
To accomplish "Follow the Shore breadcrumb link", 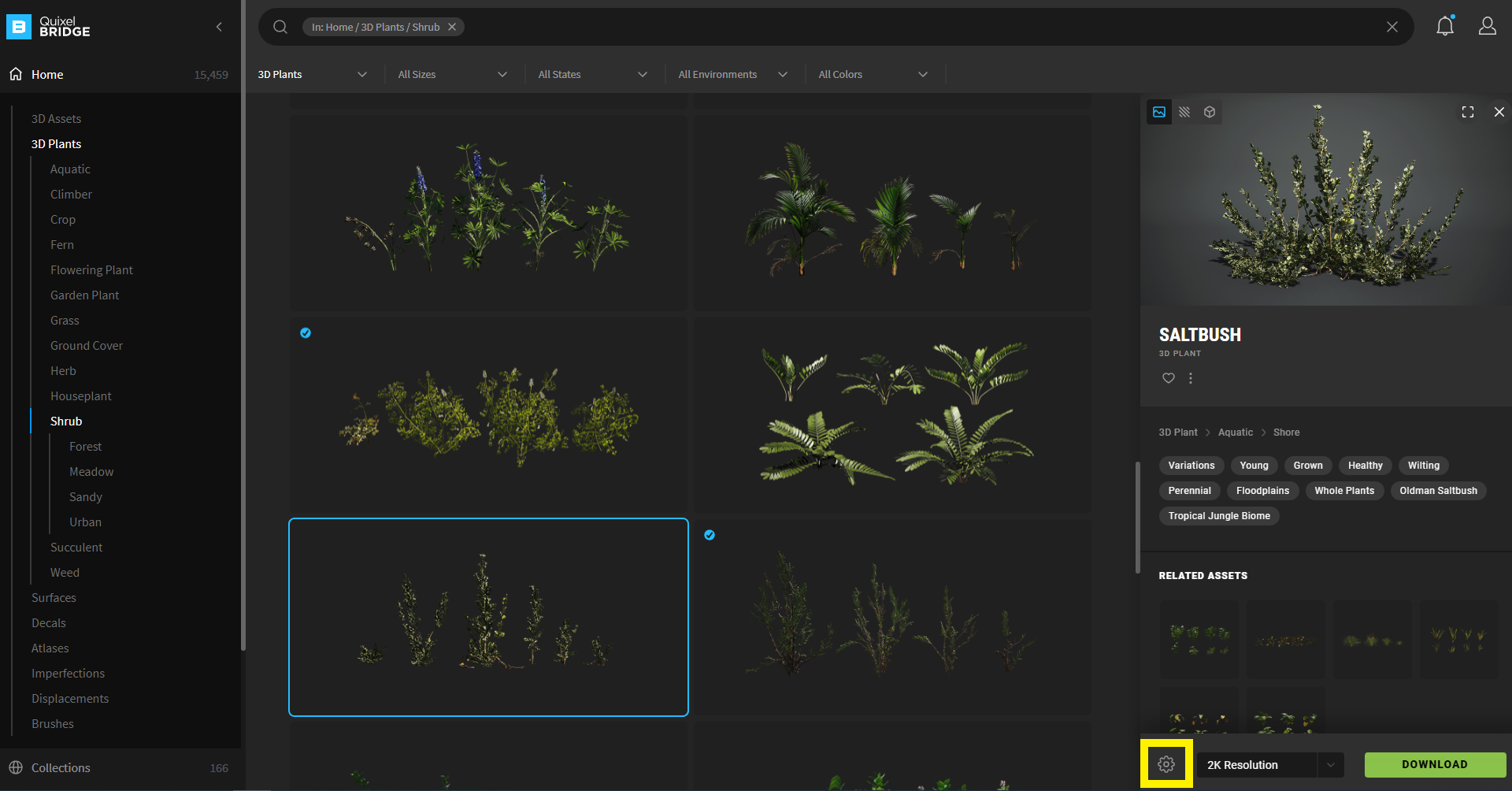I will [1286, 433].
